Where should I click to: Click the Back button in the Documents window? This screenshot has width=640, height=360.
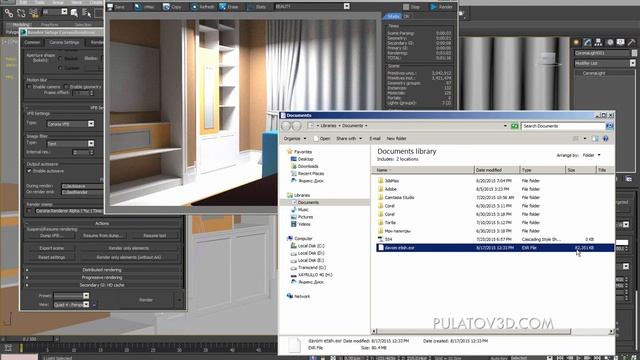click(x=286, y=126)
